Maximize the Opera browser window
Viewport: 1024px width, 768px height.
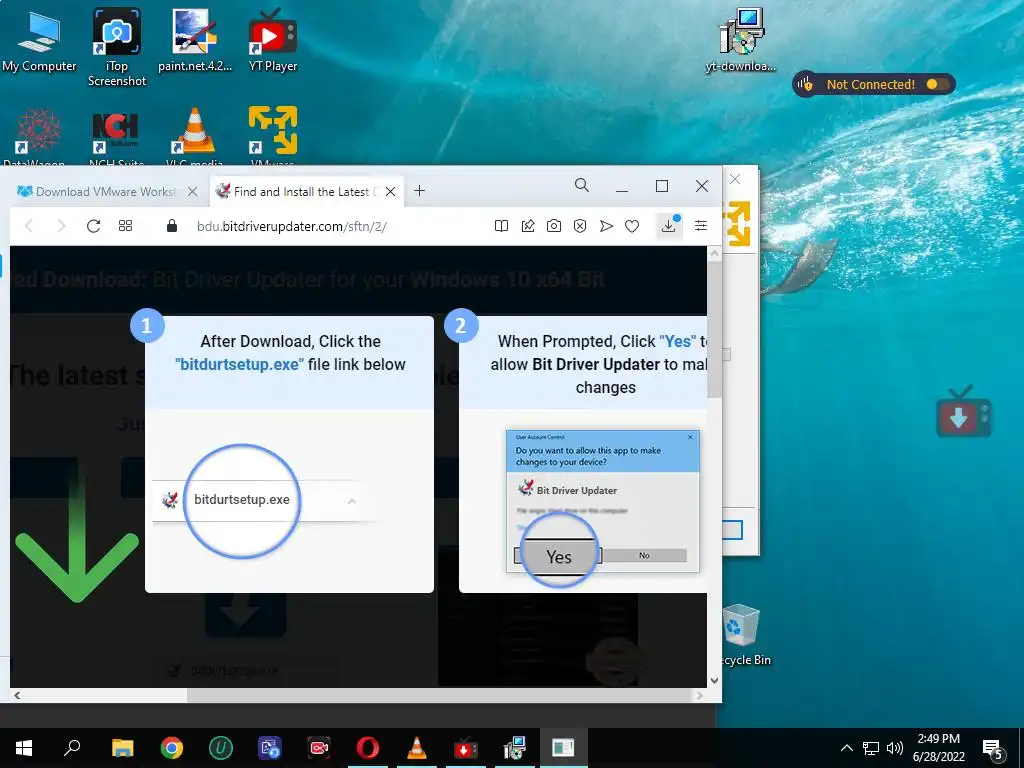click(x=662, y=186)
